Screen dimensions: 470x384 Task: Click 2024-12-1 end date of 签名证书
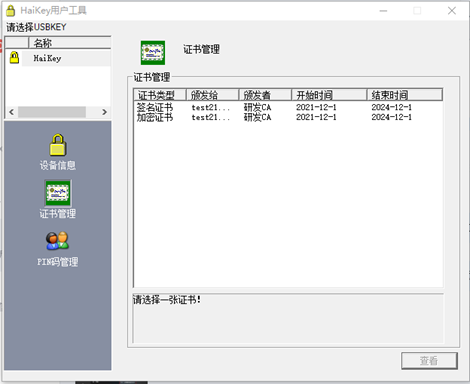[392, 107]
